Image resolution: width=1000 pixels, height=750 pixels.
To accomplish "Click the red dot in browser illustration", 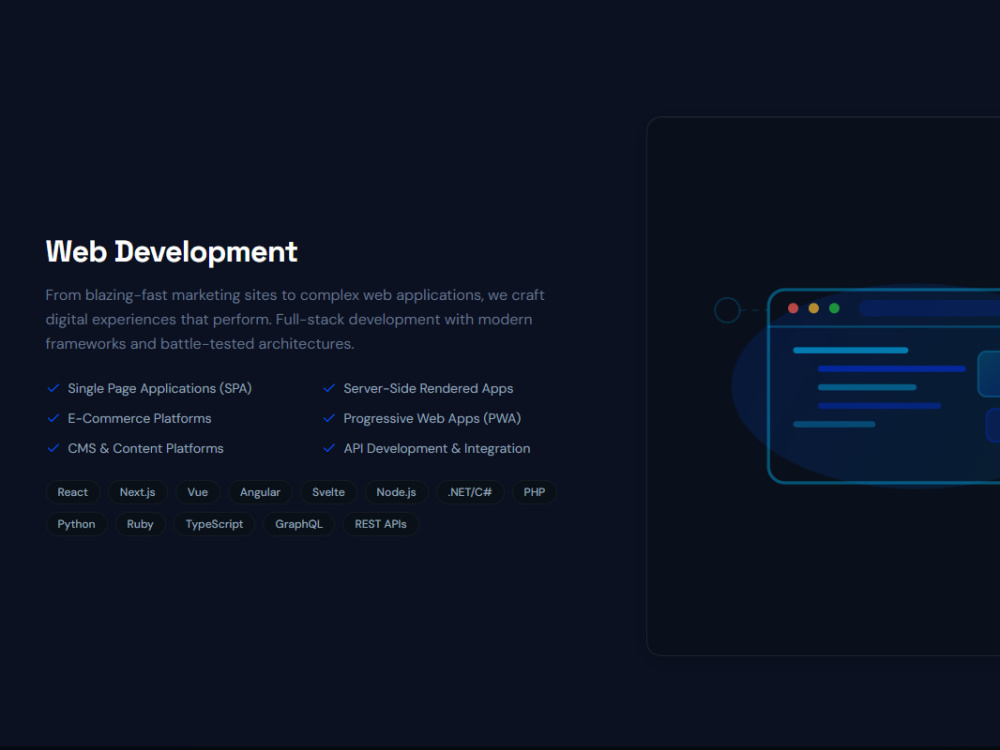I will coord(793,309).
